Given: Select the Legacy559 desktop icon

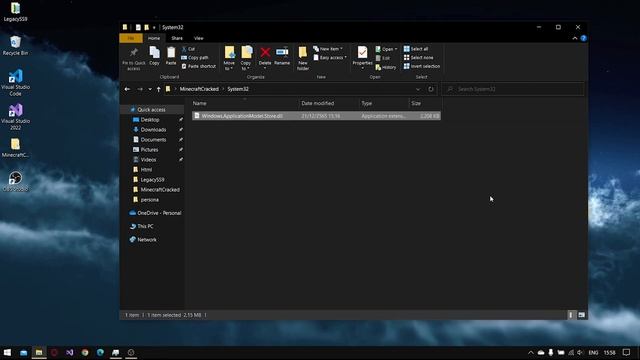Looking at the screenshot, I should (x=16, y=12).
